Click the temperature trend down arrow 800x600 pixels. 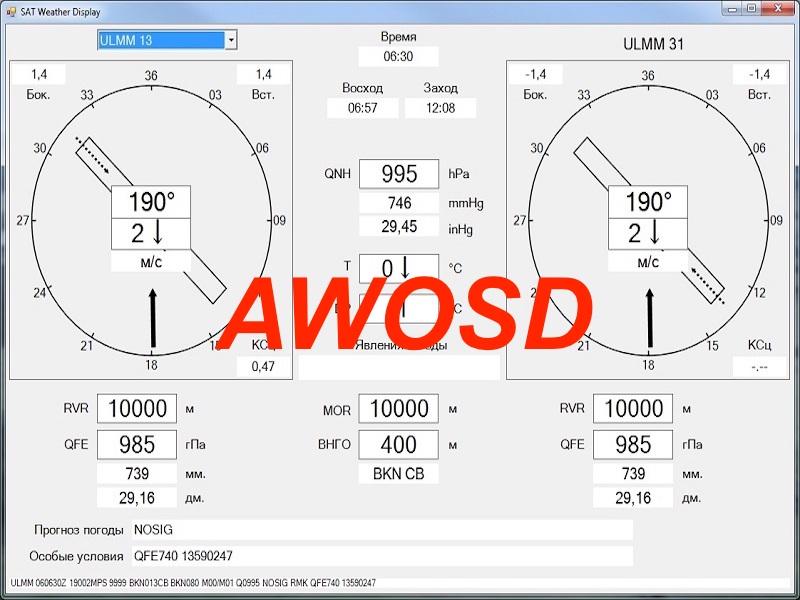tap(406, 268)
